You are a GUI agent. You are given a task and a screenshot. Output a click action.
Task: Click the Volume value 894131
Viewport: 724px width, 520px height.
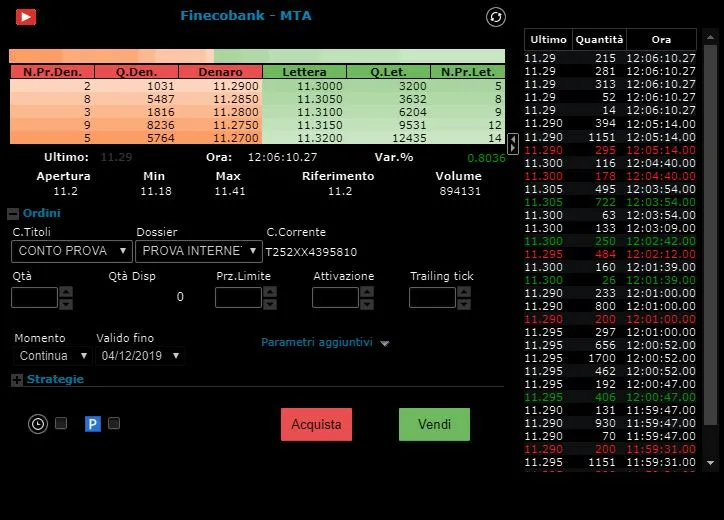[x=460, y=191]
